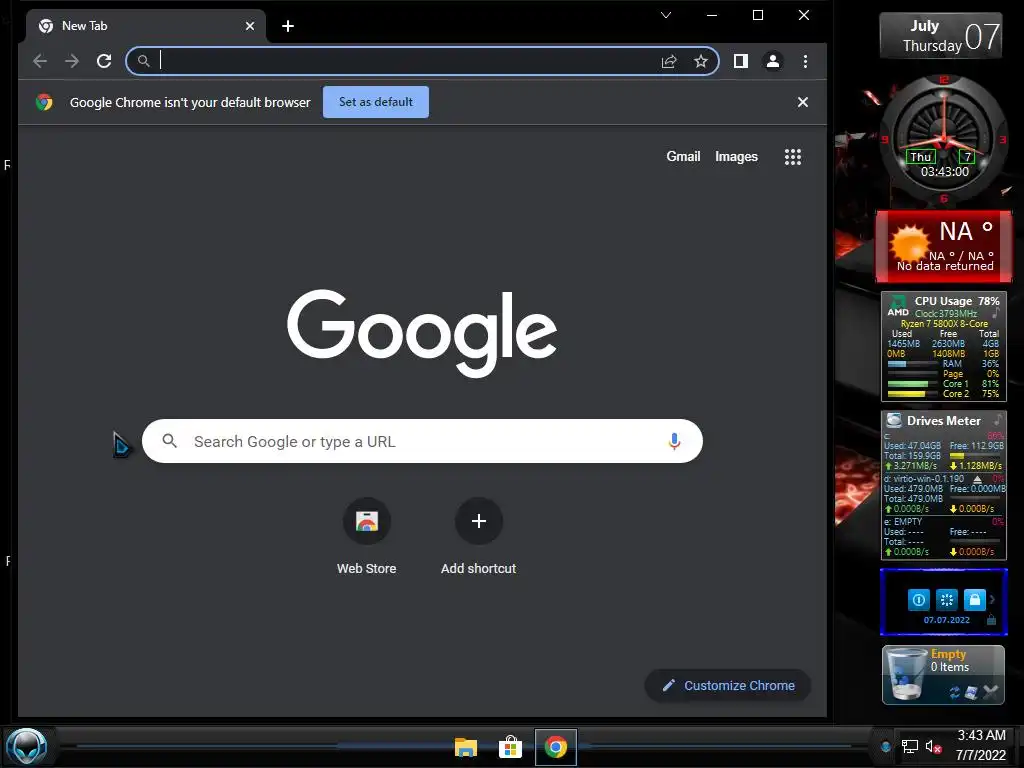Open the Chrome profile avatar

tap(773, 61)
